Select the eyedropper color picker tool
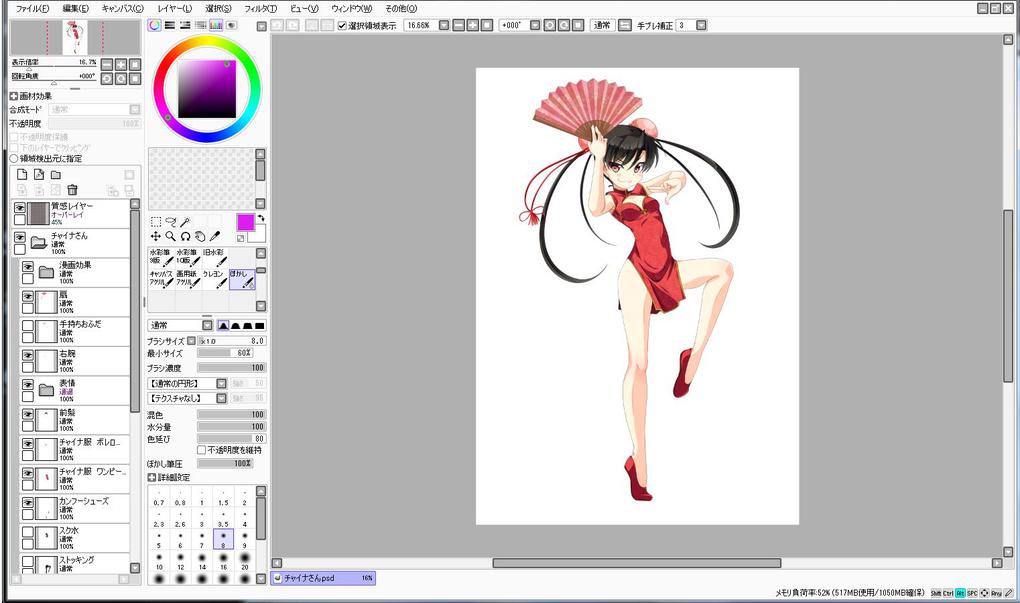The height and width of the screenshot is (603, 1020). click(215, 237)
